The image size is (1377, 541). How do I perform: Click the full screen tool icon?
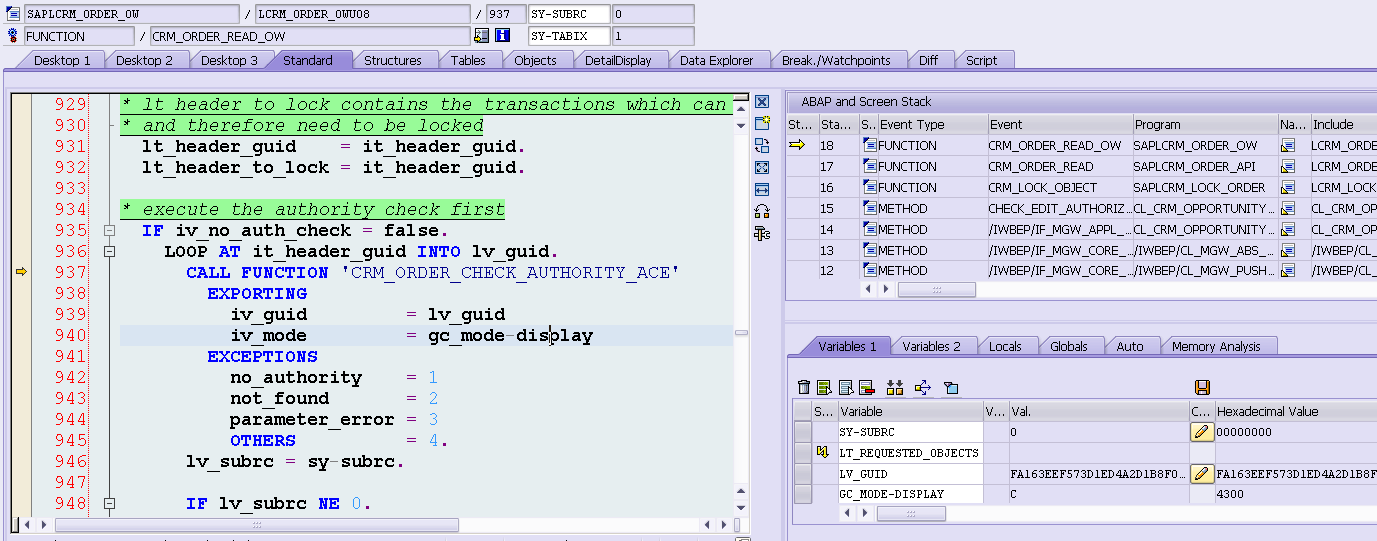pyautogui.click(x=762, y=167)
